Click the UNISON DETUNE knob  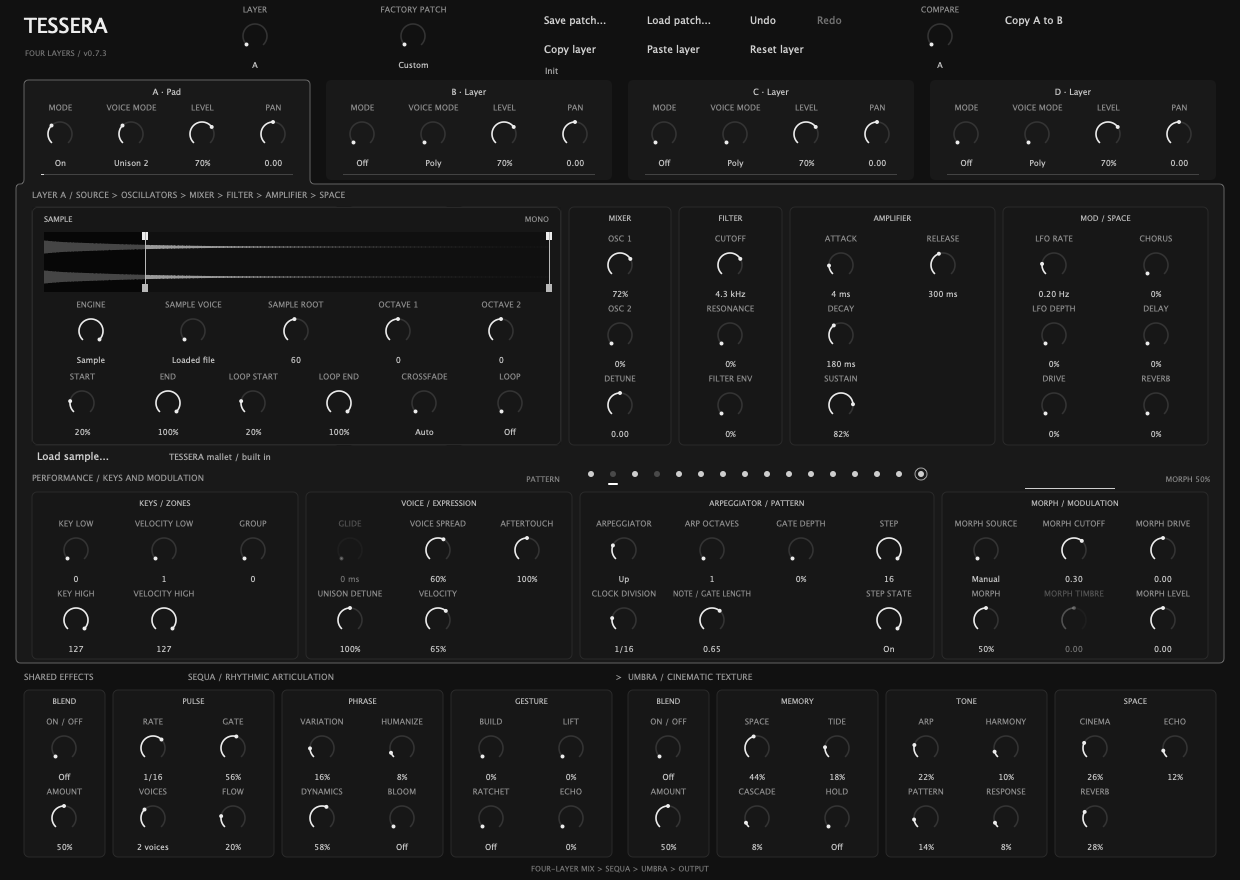click(350, 620)
